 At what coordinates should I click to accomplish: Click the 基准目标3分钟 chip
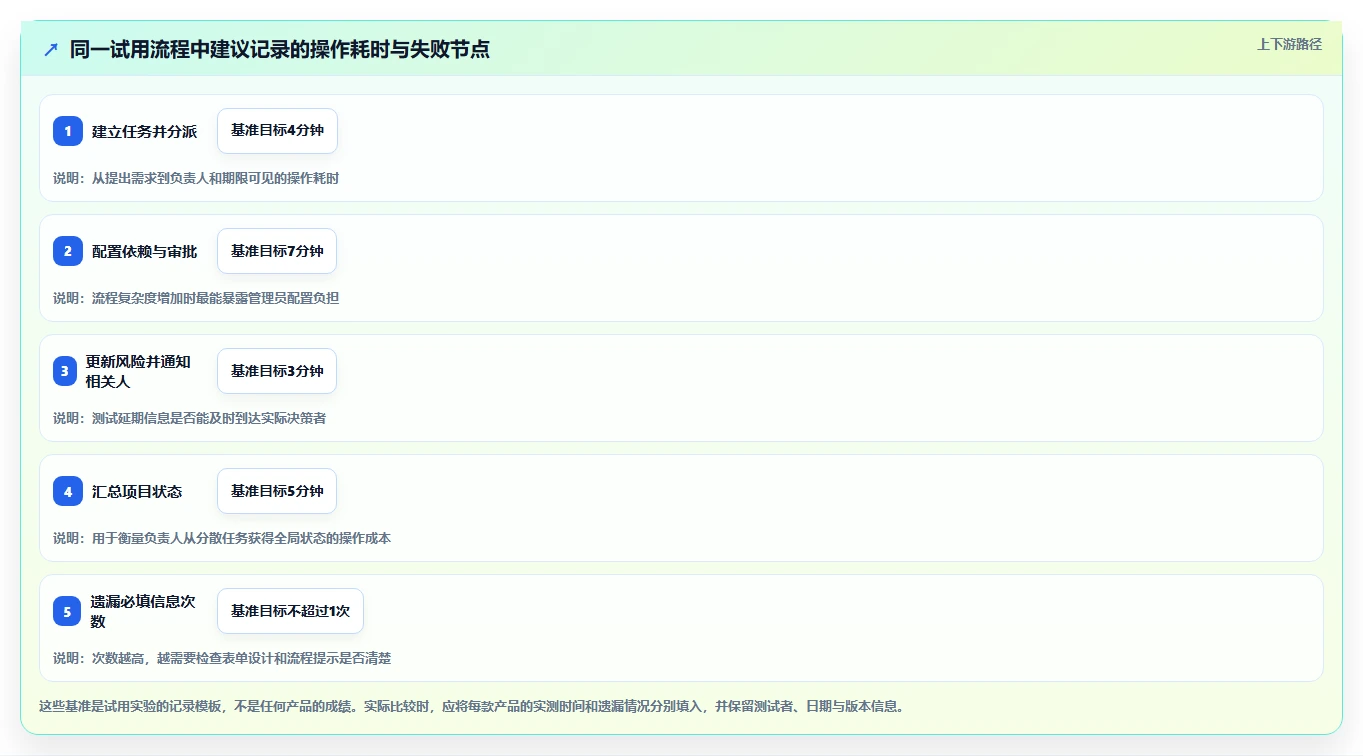pos(277,371)
